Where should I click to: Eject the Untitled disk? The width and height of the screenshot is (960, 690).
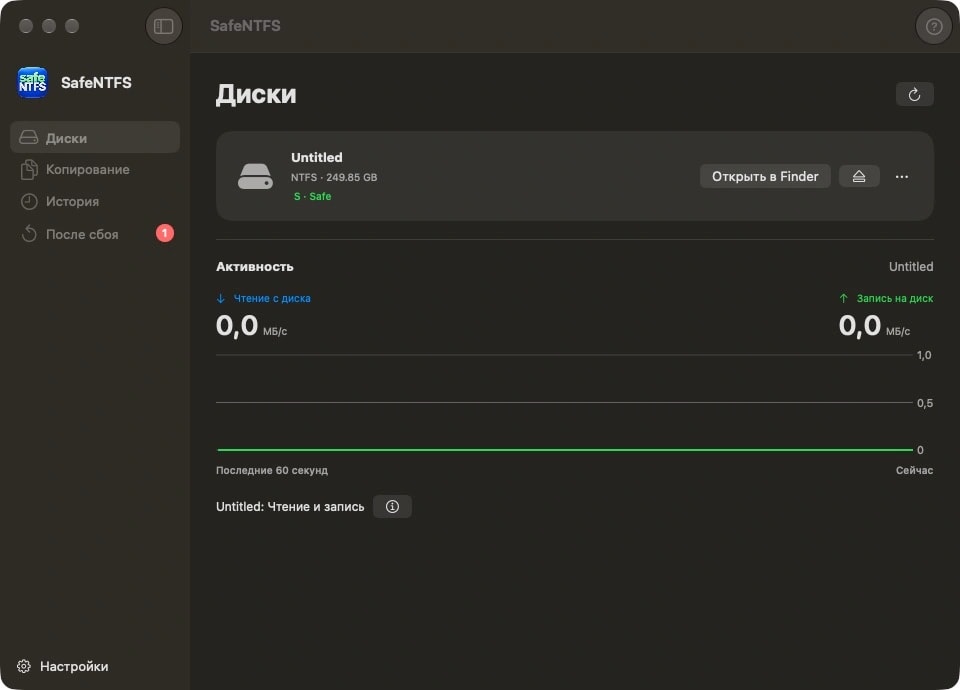(859, 176)
